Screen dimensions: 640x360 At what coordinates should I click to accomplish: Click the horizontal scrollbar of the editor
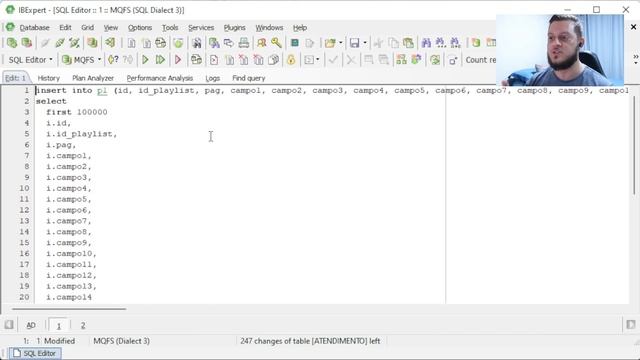coord(69,309)
